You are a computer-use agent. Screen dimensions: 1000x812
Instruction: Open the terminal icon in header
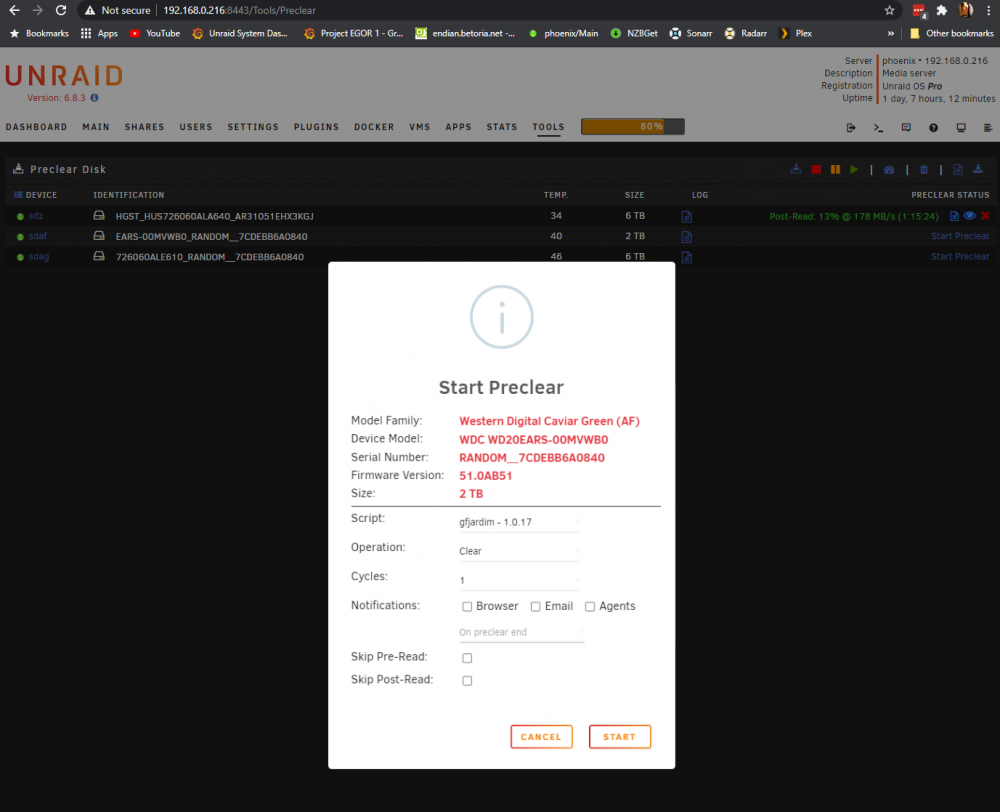(878, 128)
